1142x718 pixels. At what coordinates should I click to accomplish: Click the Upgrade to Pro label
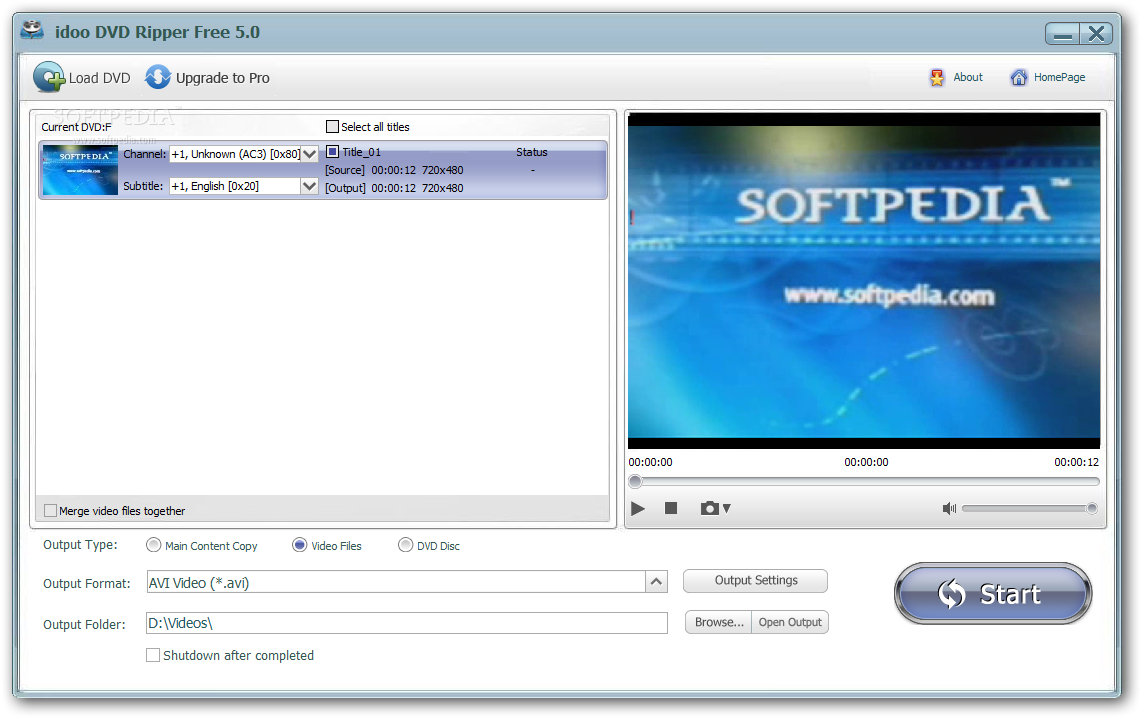click(x=223, y=78)
